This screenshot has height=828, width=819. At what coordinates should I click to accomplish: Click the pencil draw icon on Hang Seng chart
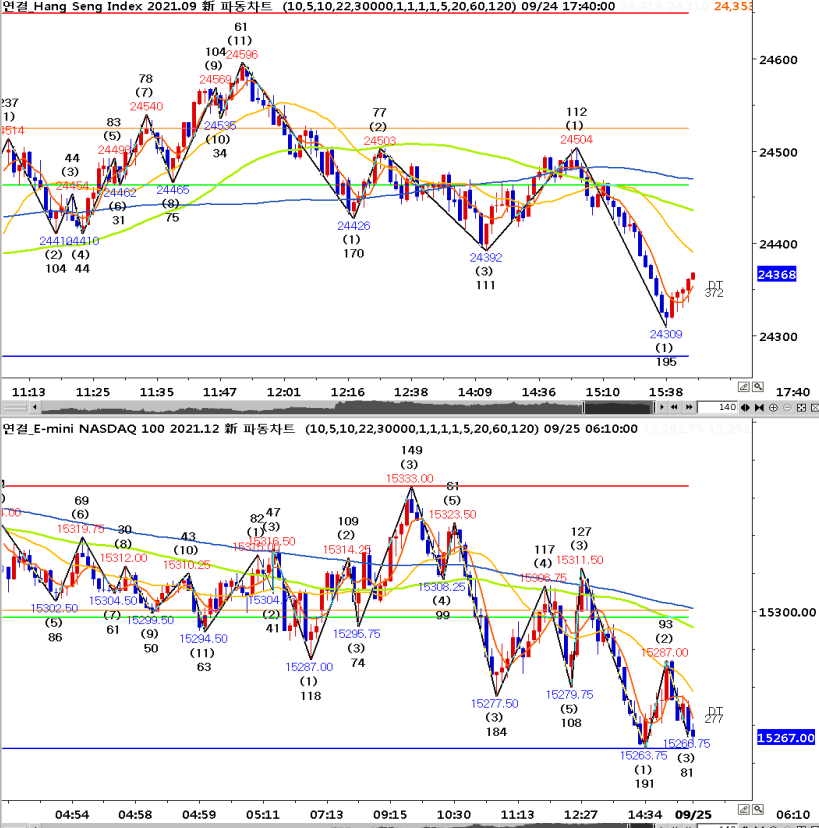[x=744, y=387]
